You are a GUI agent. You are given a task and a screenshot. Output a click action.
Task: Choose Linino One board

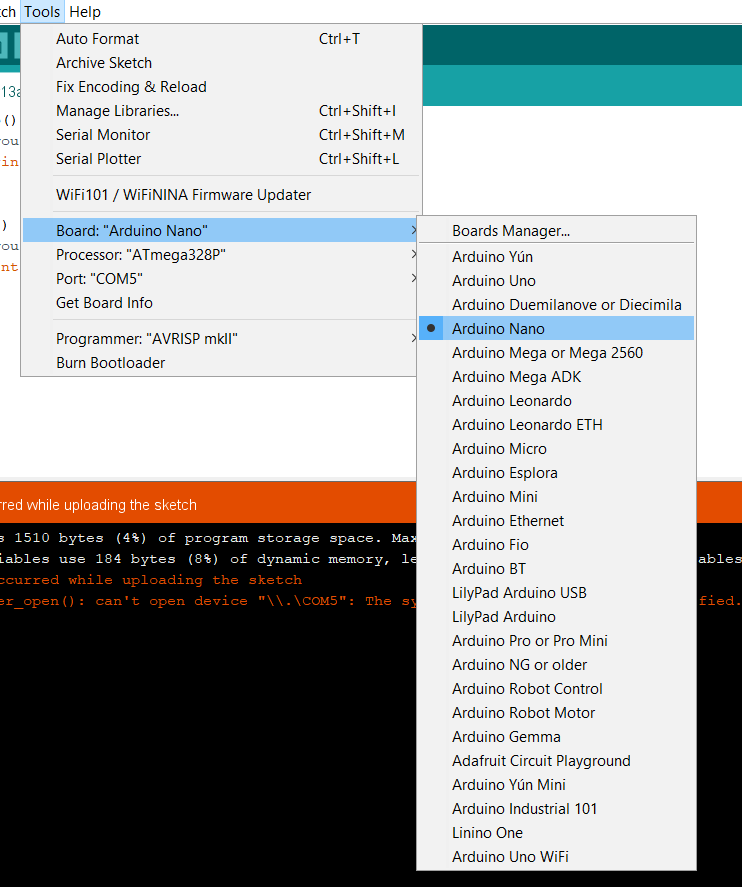[556, 833]
